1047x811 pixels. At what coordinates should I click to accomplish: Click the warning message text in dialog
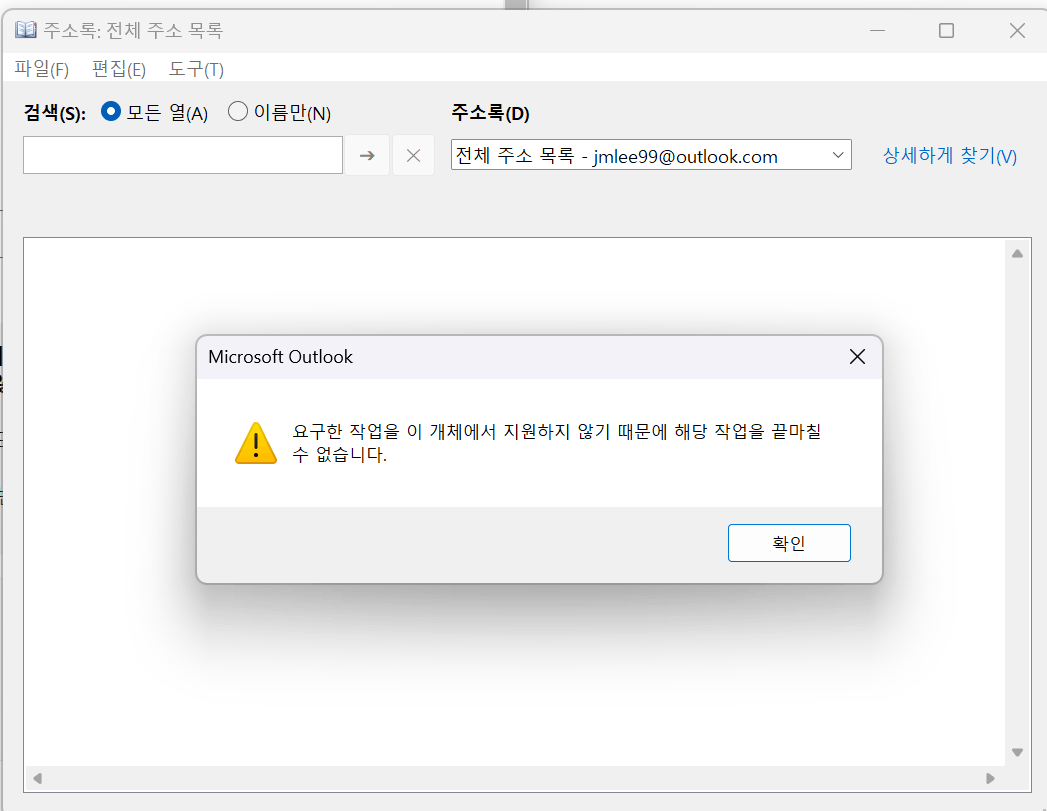(556, 443)
